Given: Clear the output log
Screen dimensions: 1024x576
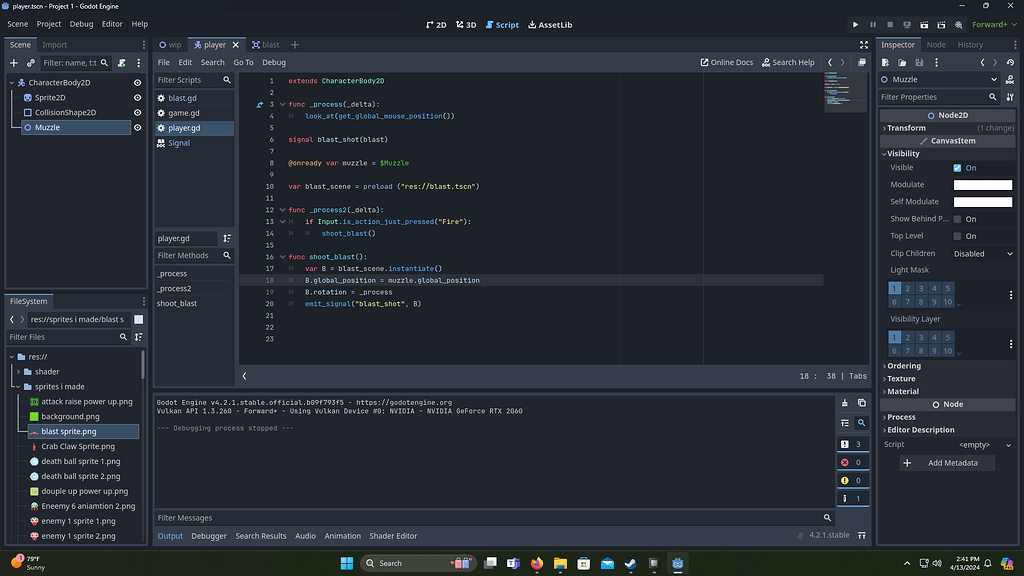Looking at the screenshot, I should tap(844, 403).
